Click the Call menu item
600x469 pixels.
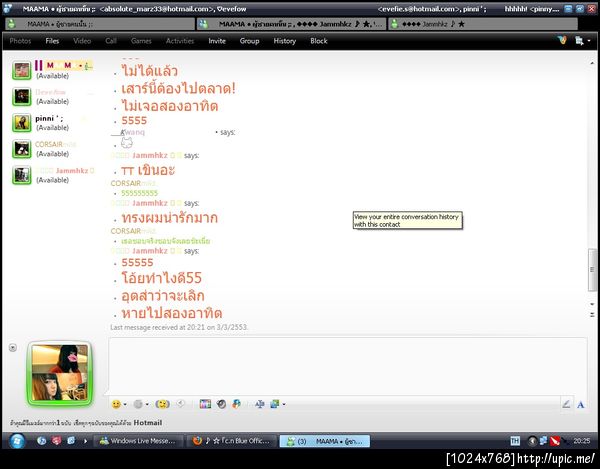[111, 41]
